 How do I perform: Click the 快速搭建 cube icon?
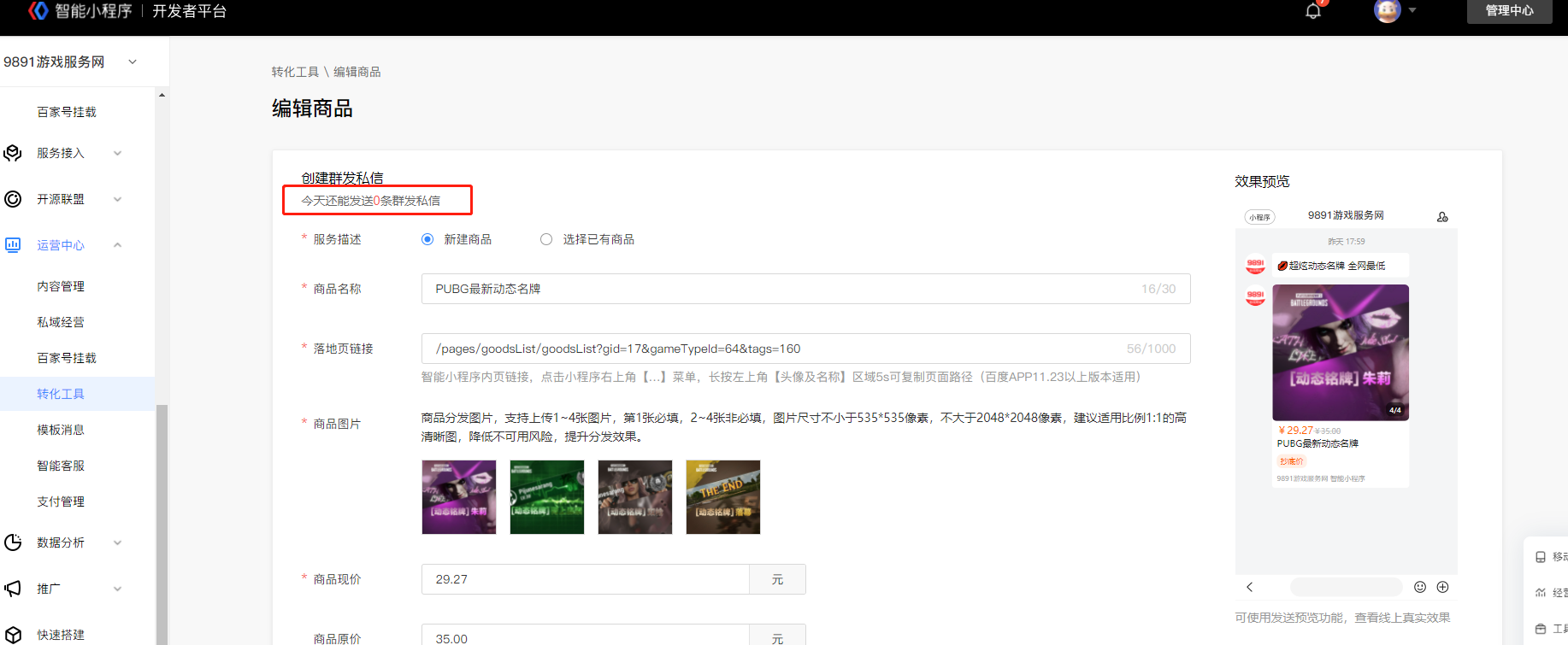13,635
